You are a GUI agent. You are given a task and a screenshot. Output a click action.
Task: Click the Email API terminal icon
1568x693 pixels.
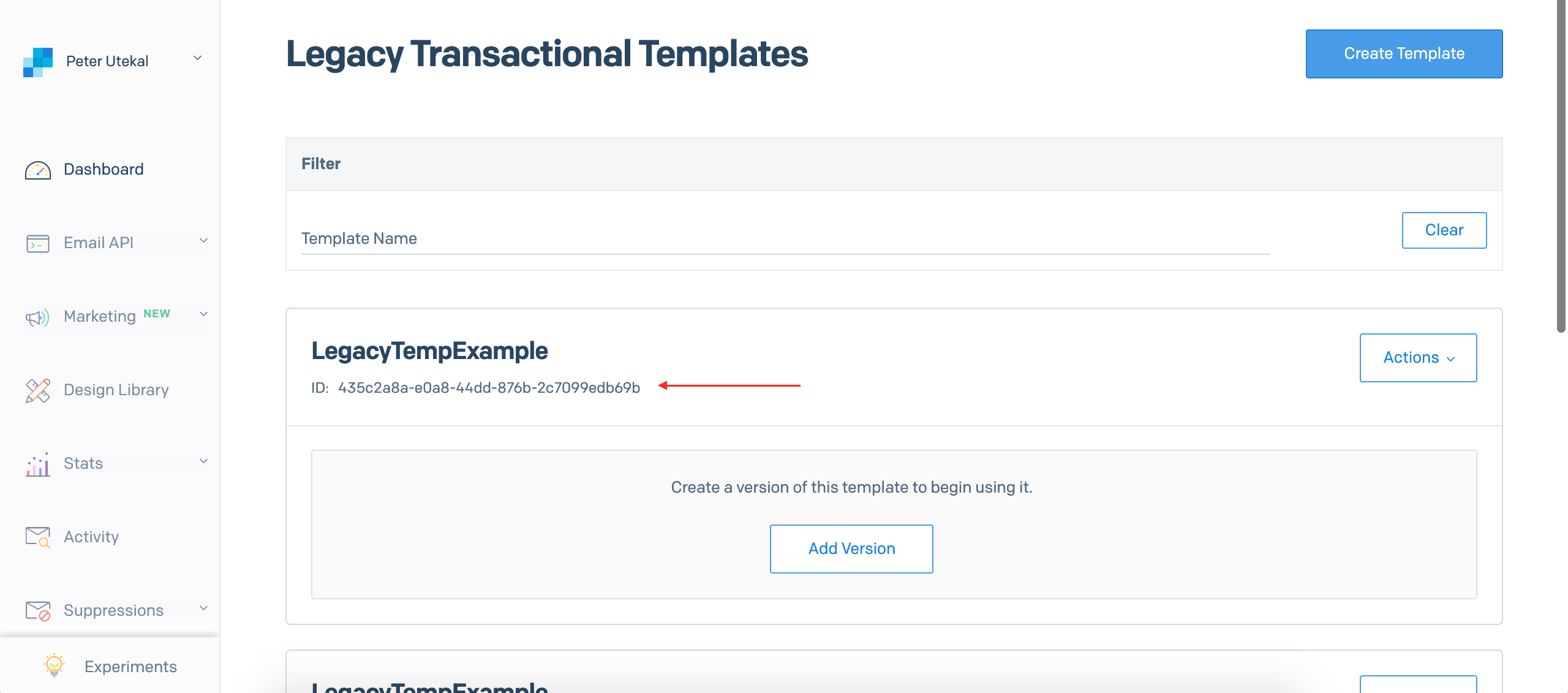point(38,243)
